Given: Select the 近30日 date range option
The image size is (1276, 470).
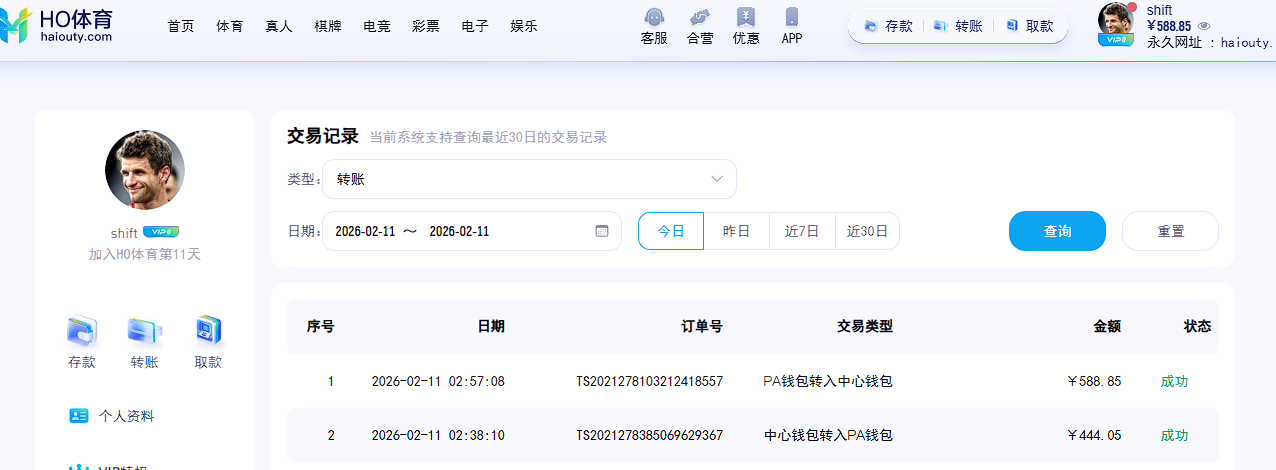Looking at the screenshot, I should 867,231.
